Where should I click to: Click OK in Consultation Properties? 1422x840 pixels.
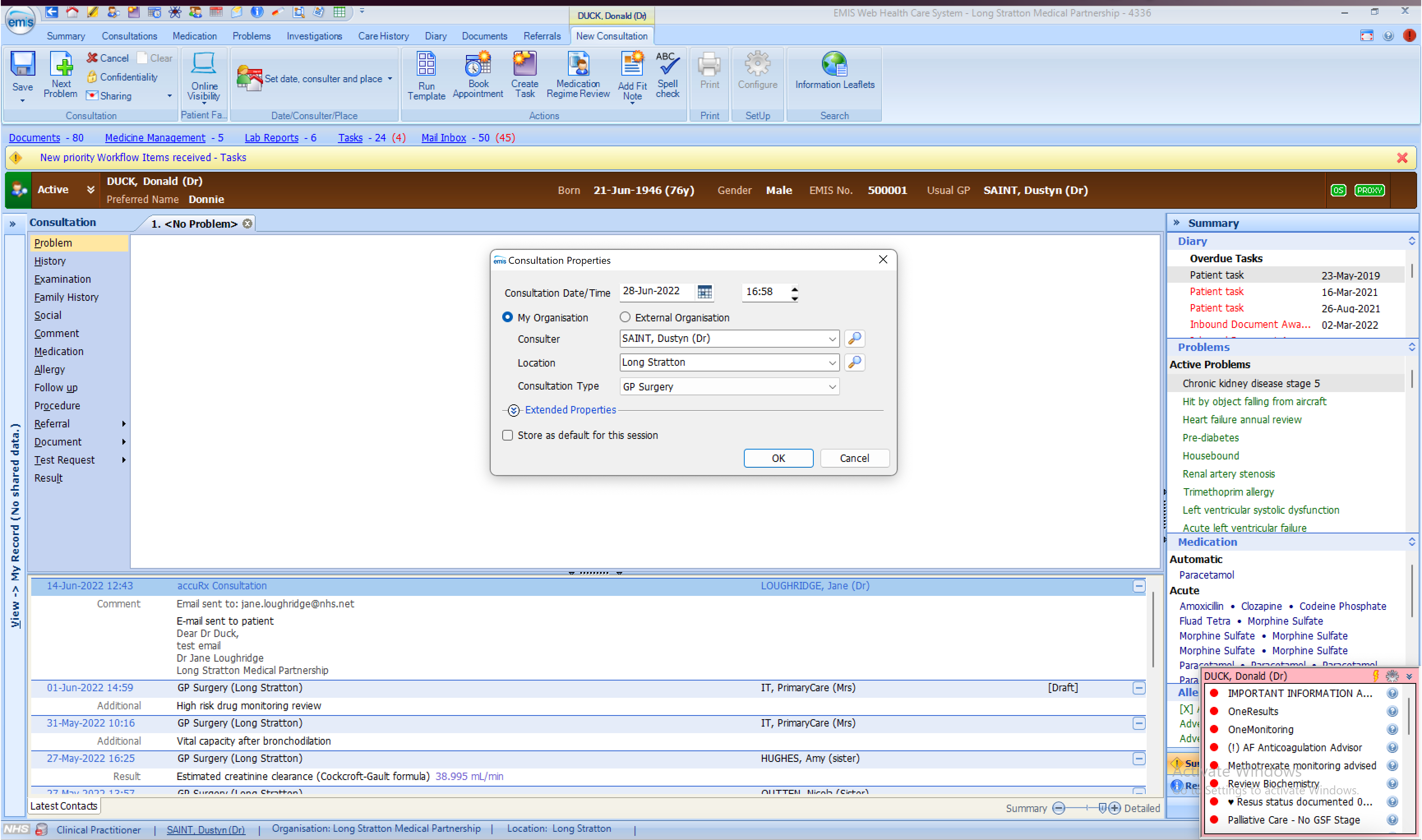point(778,458)
